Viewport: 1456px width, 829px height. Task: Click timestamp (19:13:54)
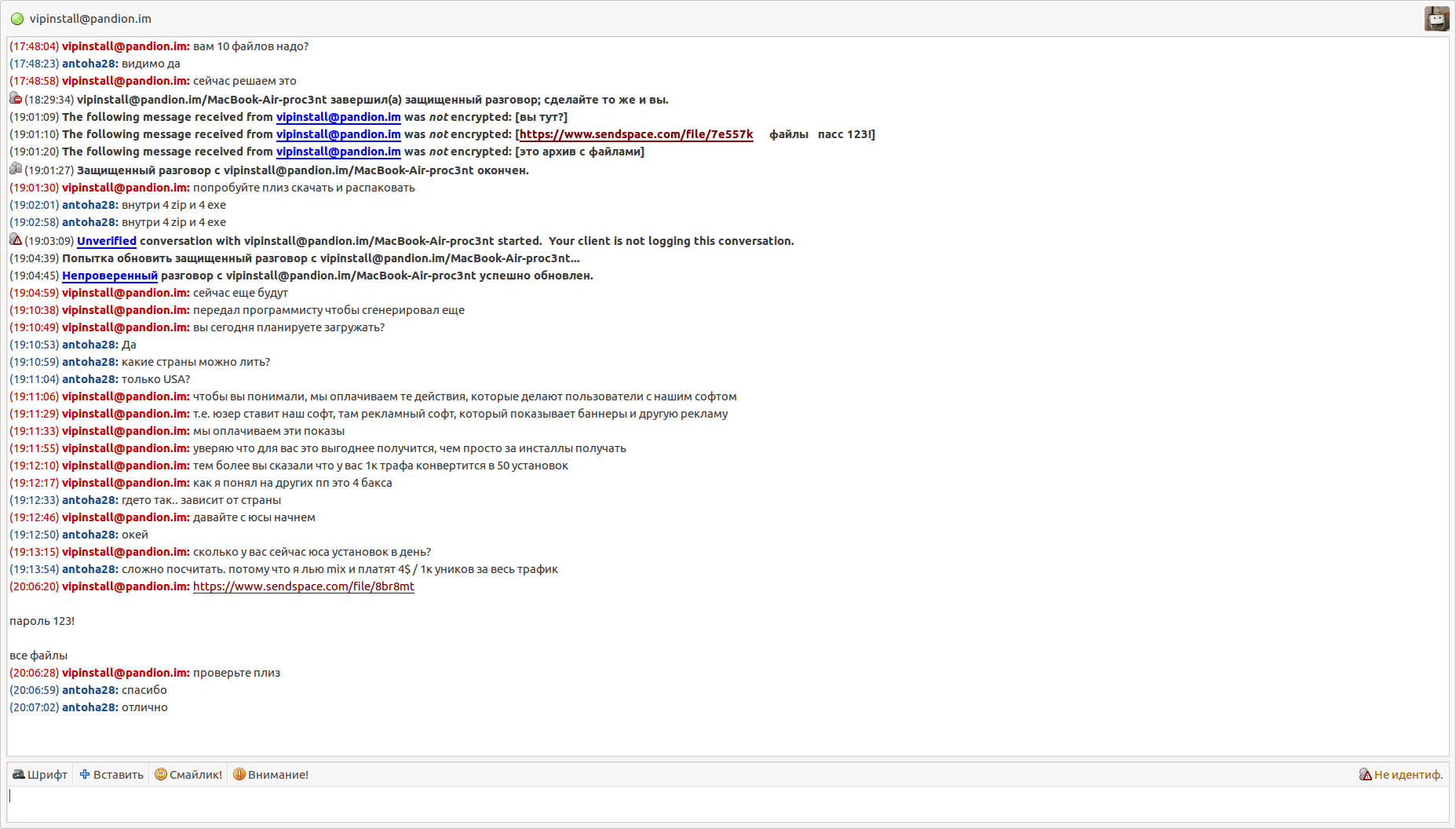point(34,569)
